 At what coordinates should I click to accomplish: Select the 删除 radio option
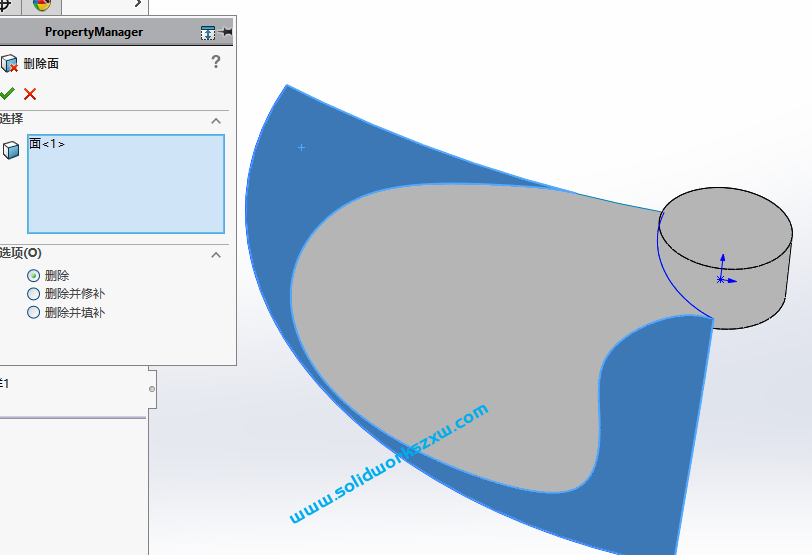pyautogui.click(x=33, y=275)
